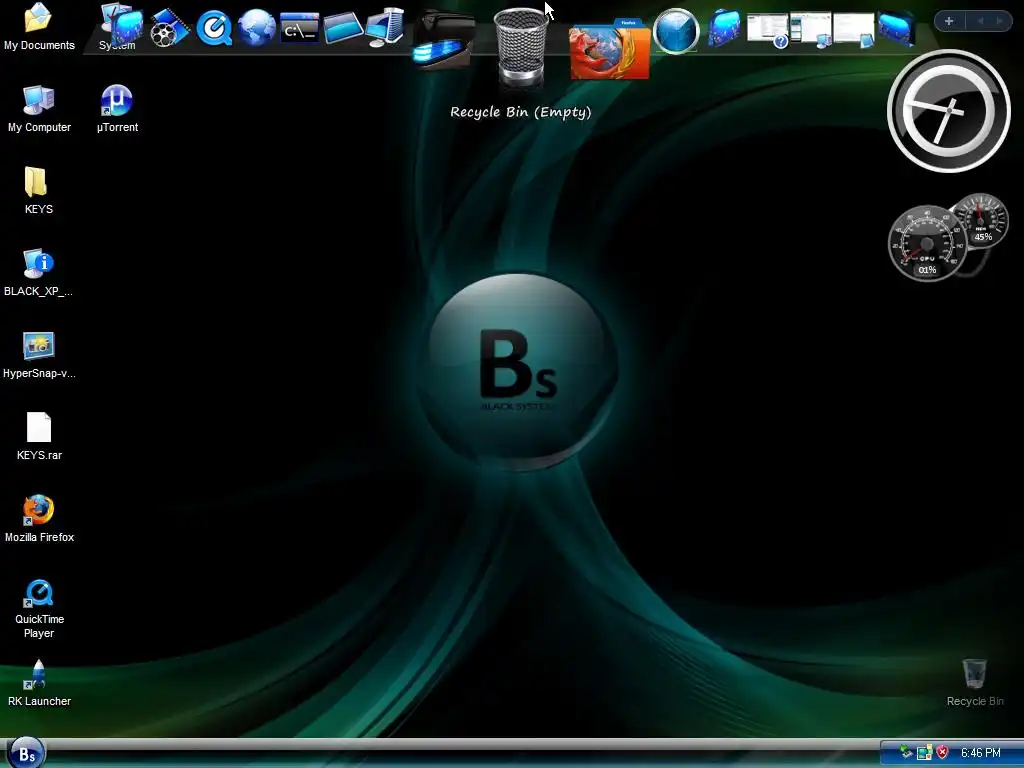Click the black tray with blue lights dock icon
Screen dimensions: 1024x768
[x=444, y=38]
